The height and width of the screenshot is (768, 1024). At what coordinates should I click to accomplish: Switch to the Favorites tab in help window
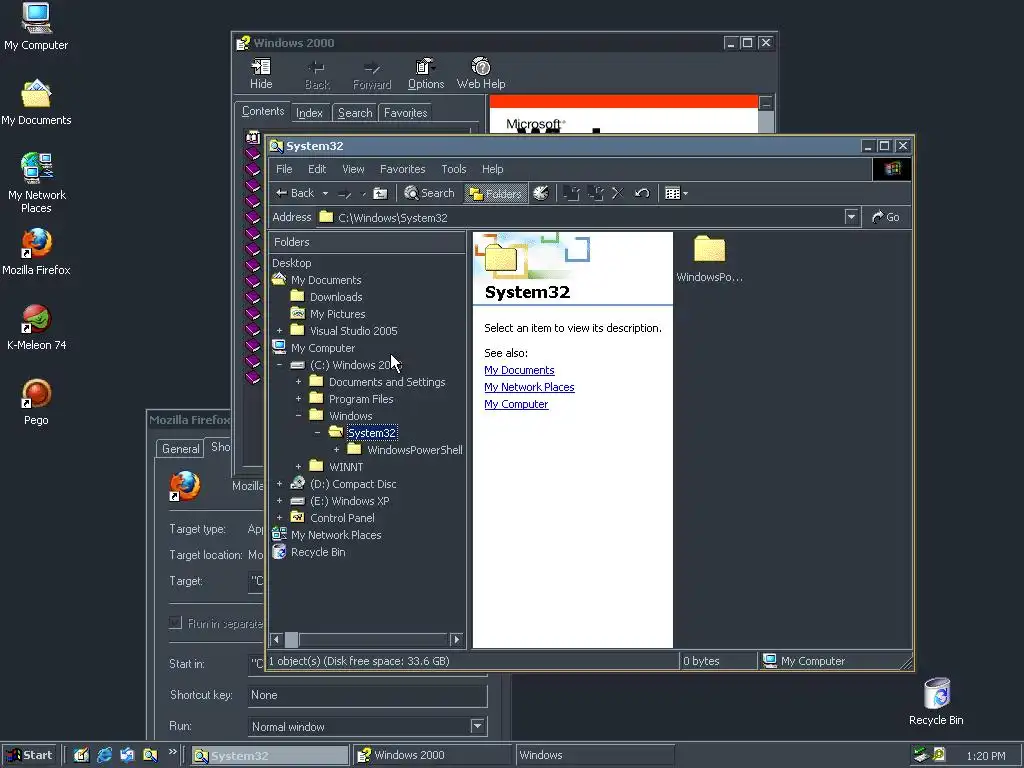tap(406, 113)
